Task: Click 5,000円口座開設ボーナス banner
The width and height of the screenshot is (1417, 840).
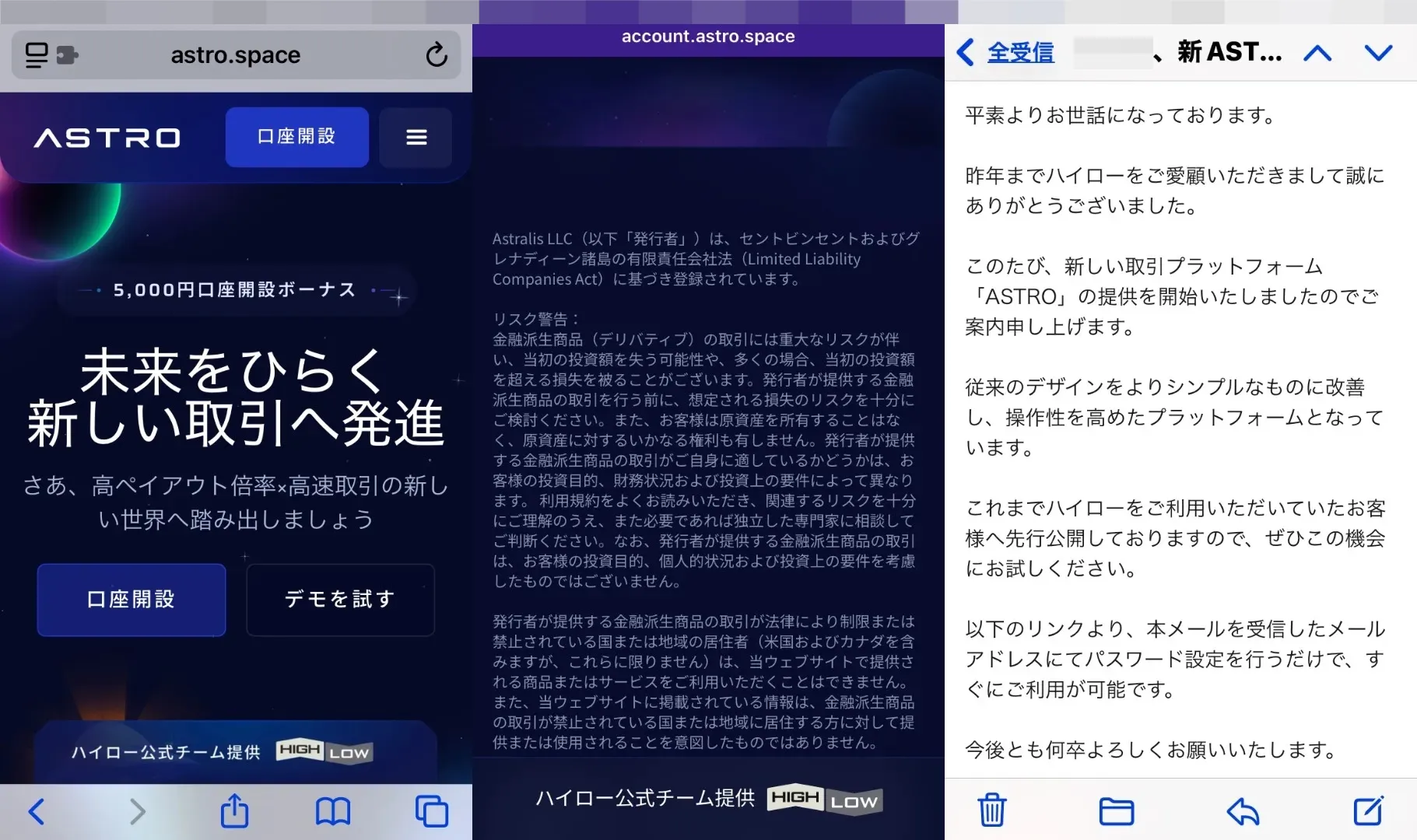Action: pos(235,290)
